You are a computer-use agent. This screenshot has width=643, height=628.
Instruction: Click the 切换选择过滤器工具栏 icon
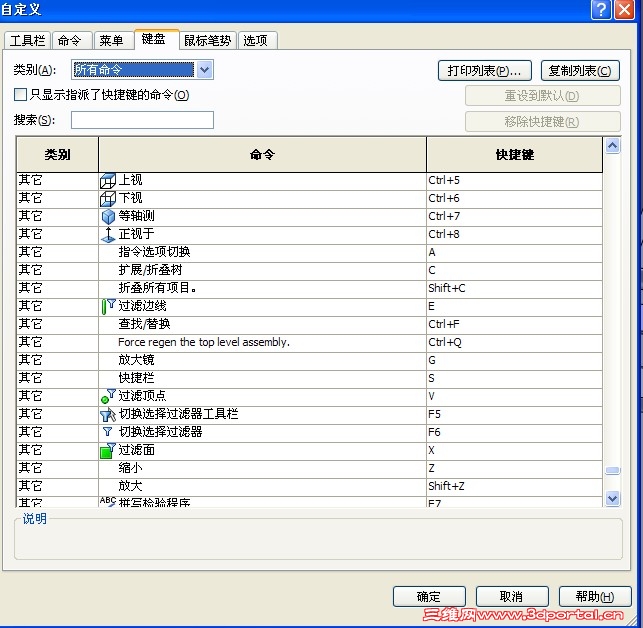click(108, 415)
